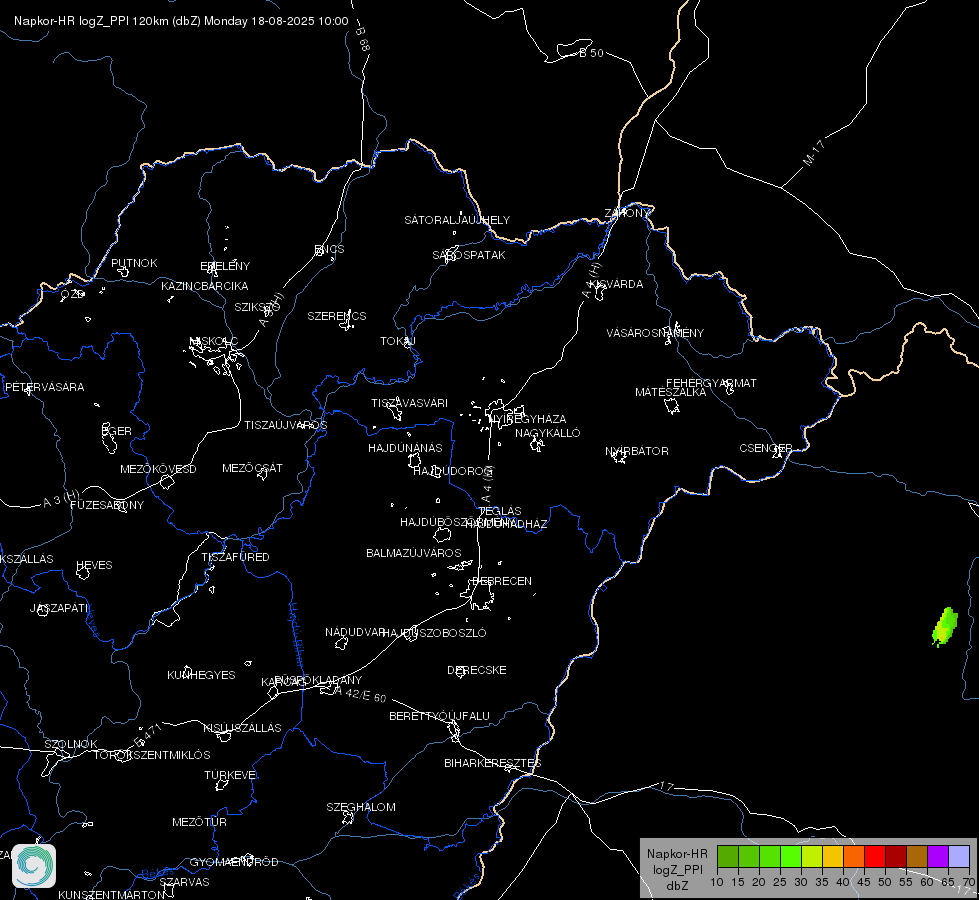979x900 pixels.
Task: Select the yellow 35-40 dBZ legend swatch
Action: [x=833, y=856]
